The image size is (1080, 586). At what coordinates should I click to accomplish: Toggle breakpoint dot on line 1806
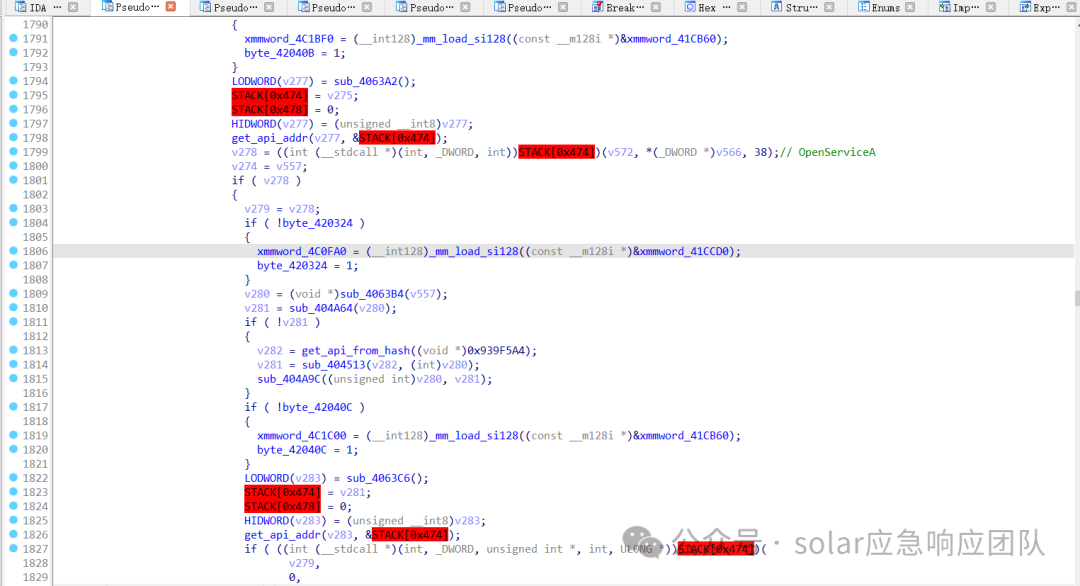coord(13,251)
